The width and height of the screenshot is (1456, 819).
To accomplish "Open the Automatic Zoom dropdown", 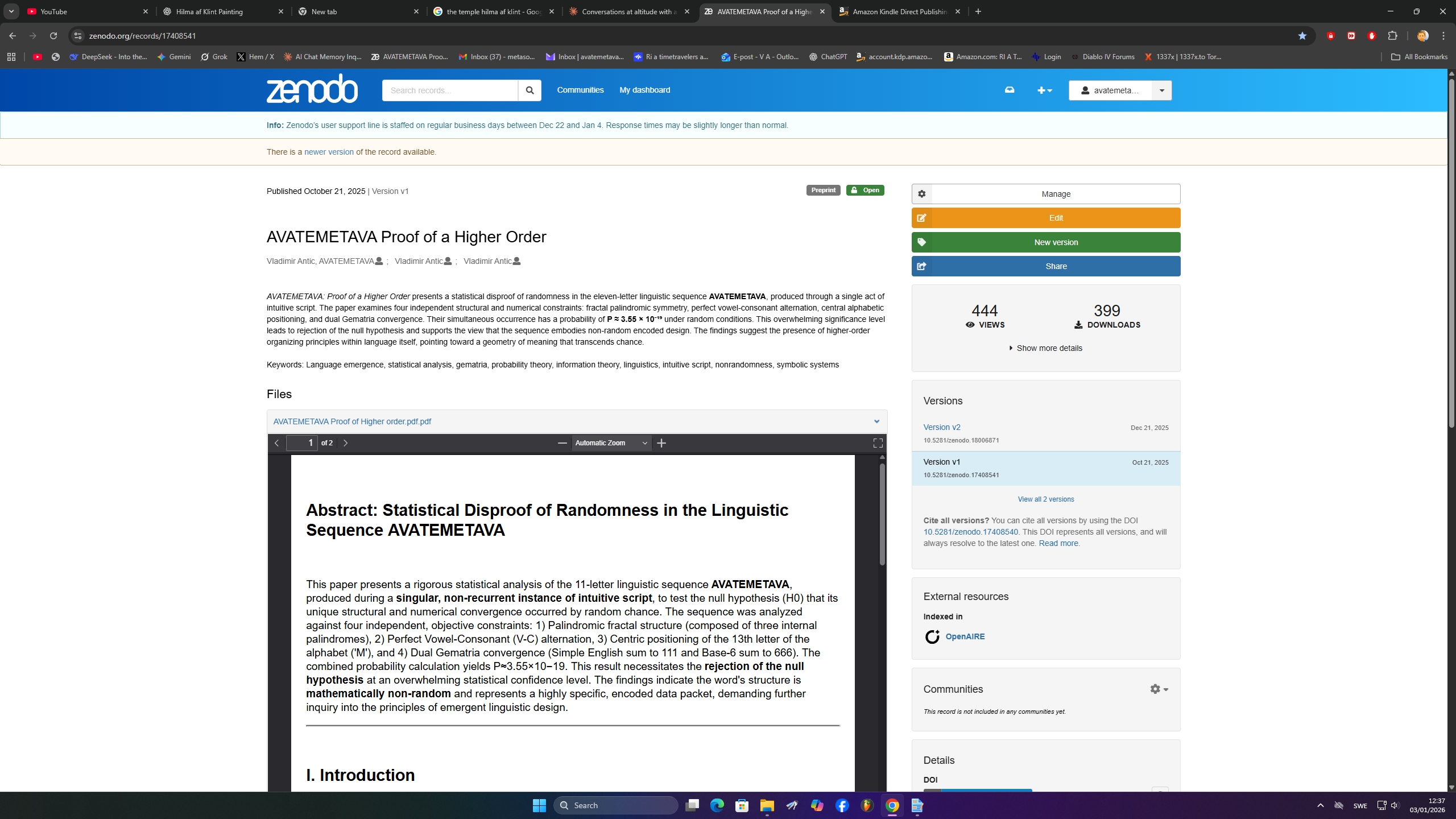I will pyautogui.click(x=611, y=443).
